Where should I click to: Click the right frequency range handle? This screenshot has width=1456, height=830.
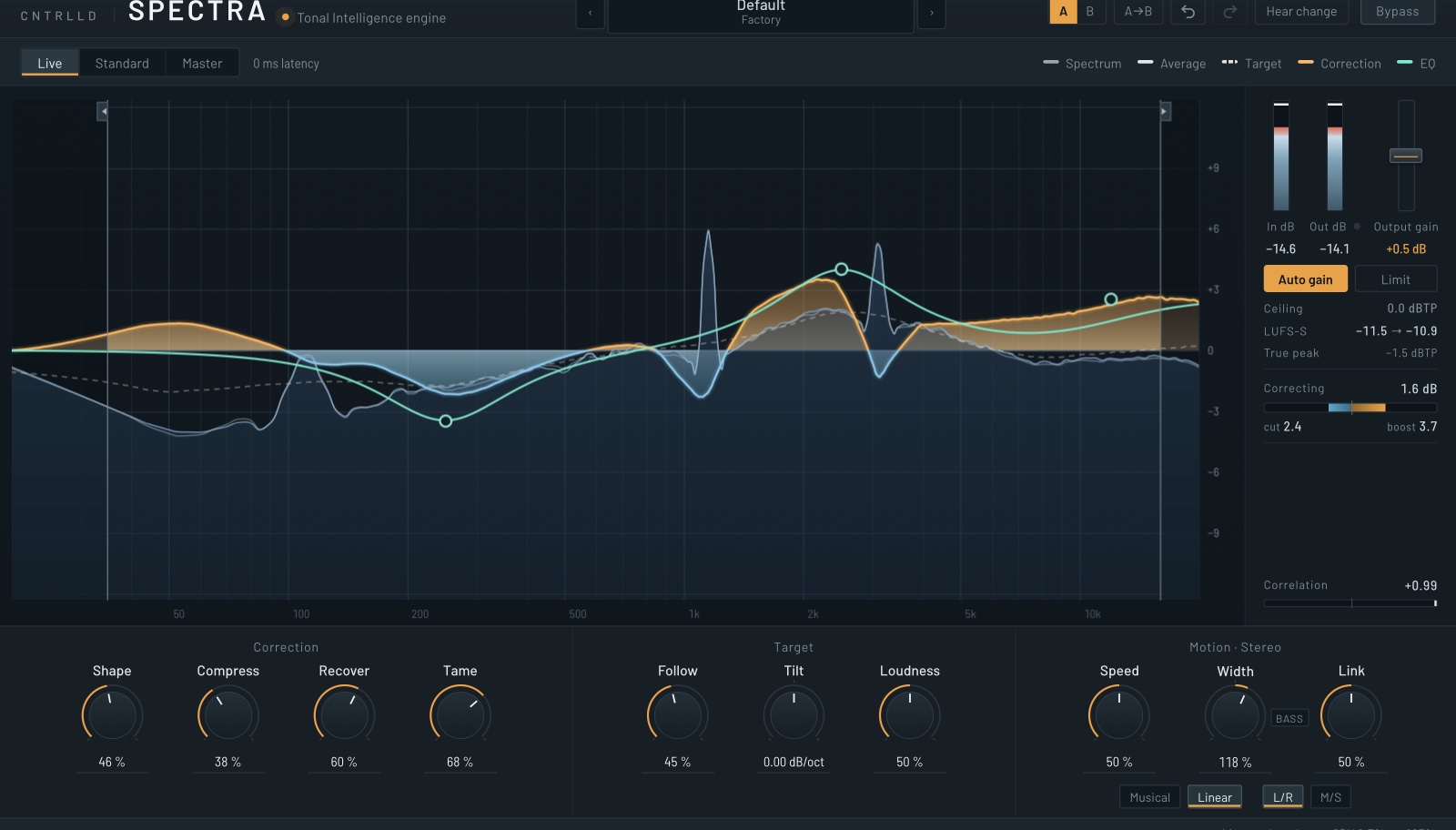click(x=1164, y=111)
